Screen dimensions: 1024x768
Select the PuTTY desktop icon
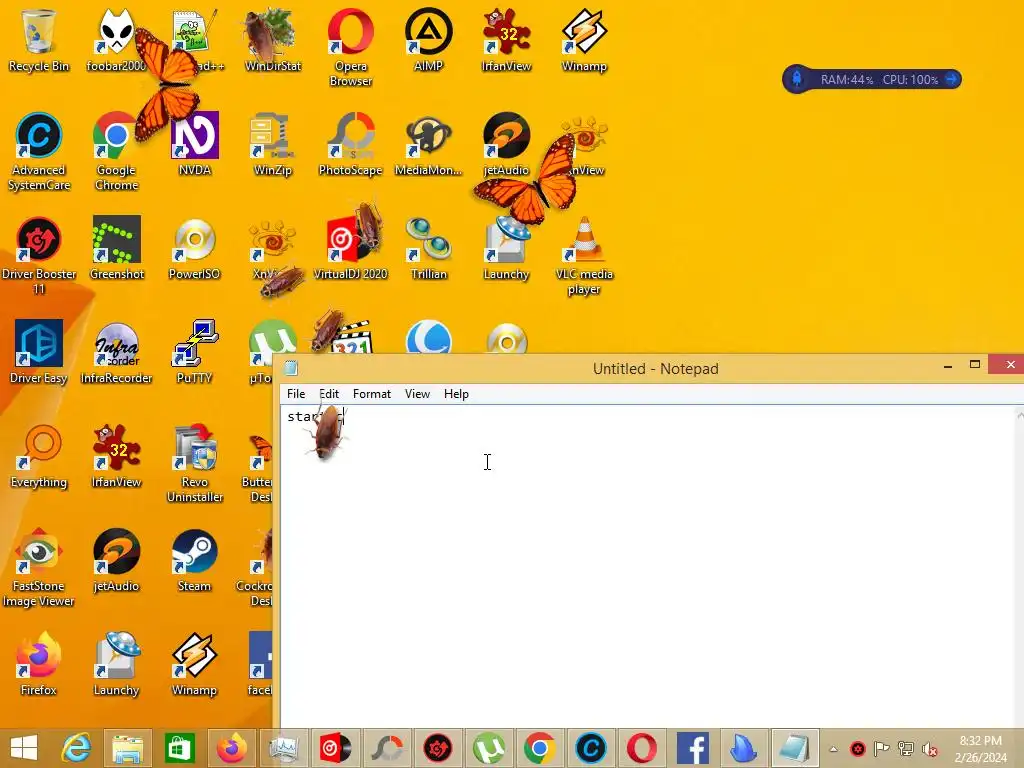pyautogui.click(x=195, y=352)
